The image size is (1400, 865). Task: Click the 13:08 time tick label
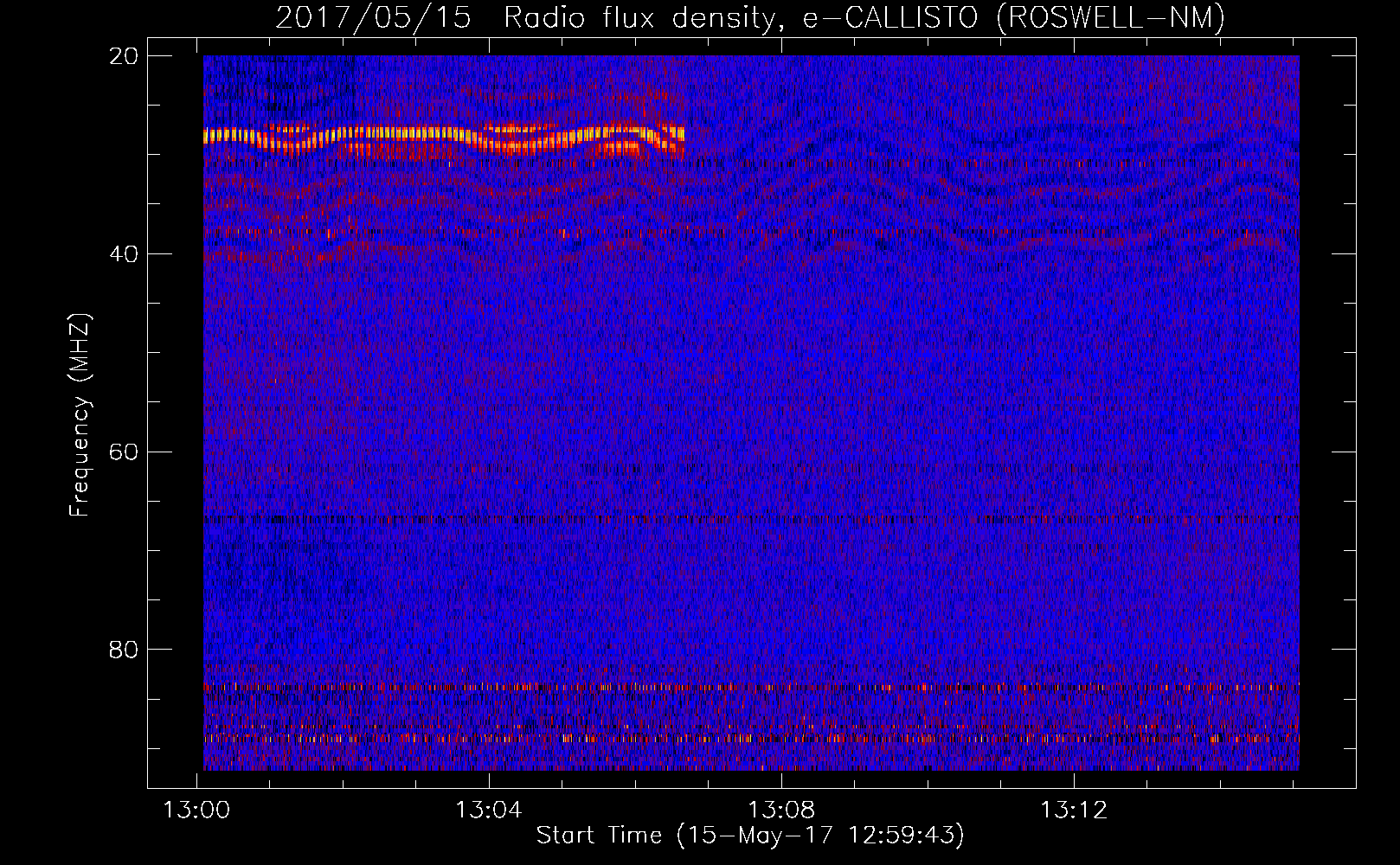coord(781,811)
